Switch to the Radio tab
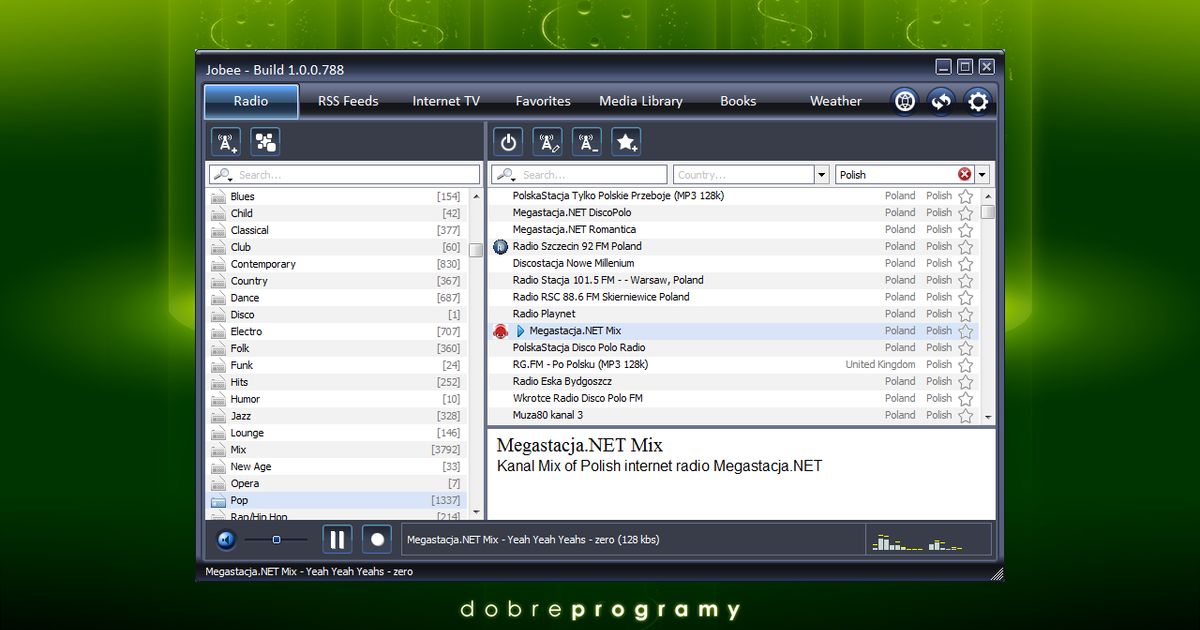The width and height of the screenshot is (1200, 630). pyautogui.click(x=251, y=101)
